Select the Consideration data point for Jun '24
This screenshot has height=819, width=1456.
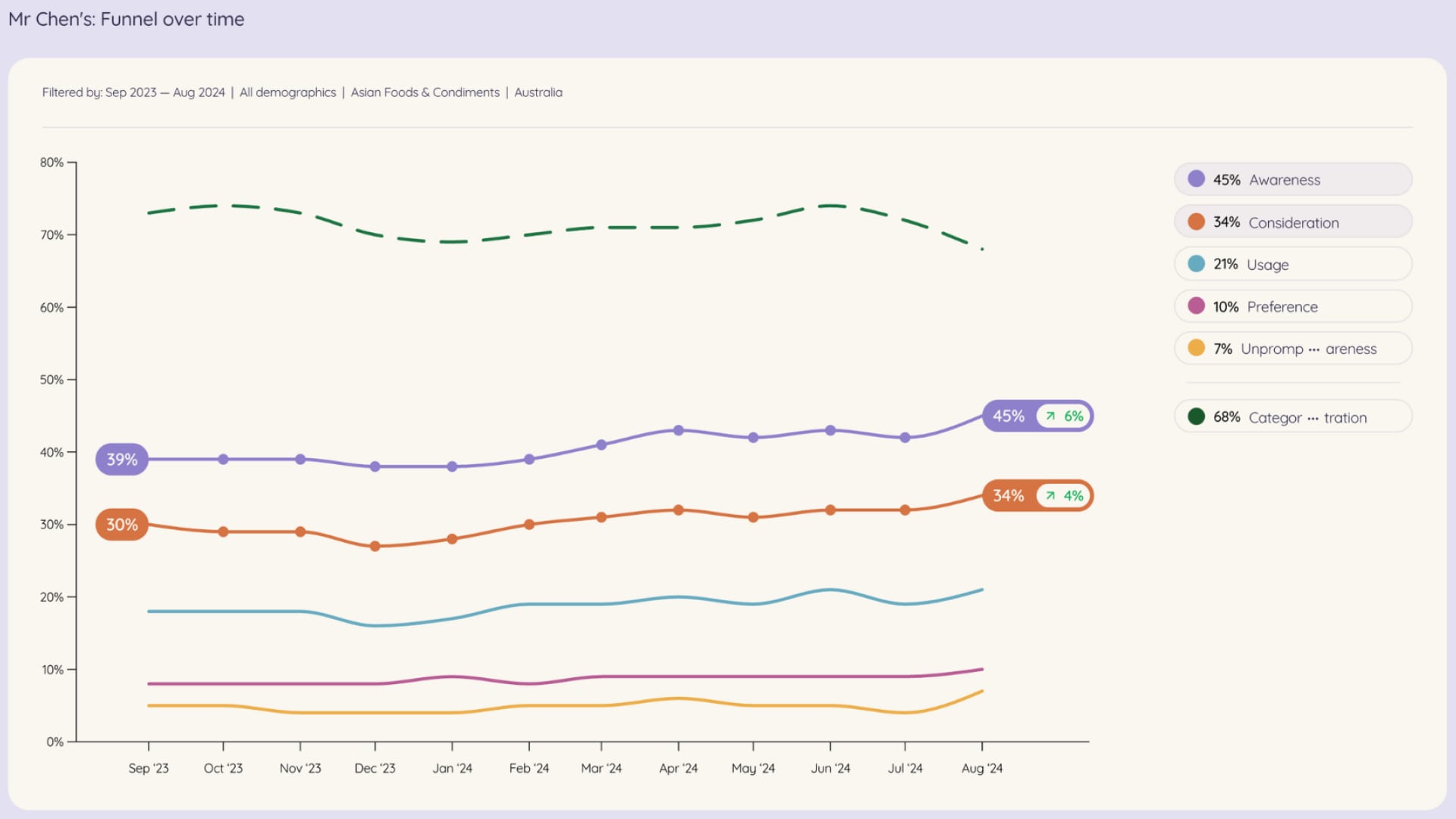click(x=830, y=510)
